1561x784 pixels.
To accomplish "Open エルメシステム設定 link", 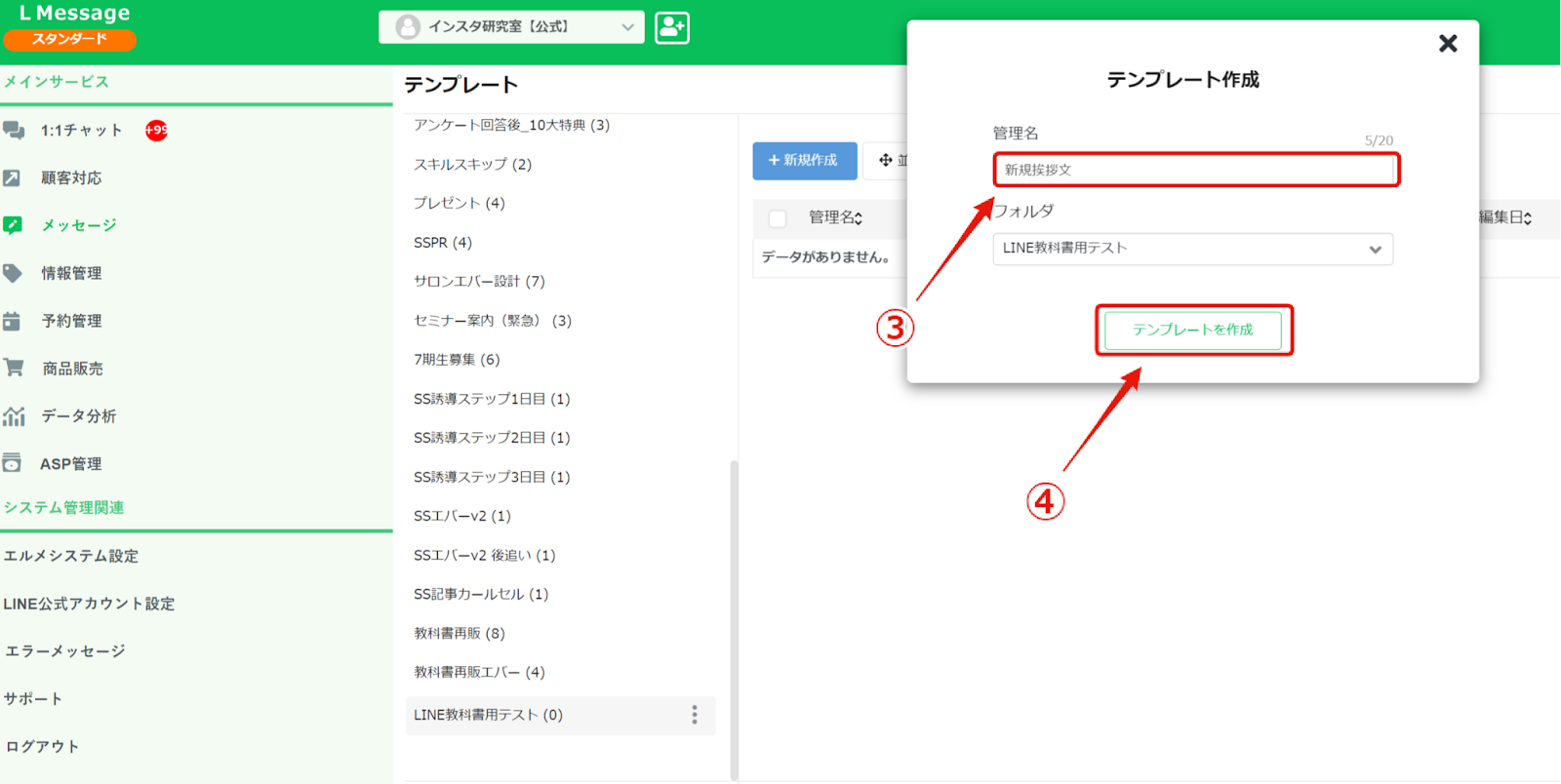I will (x=71, y=556).
